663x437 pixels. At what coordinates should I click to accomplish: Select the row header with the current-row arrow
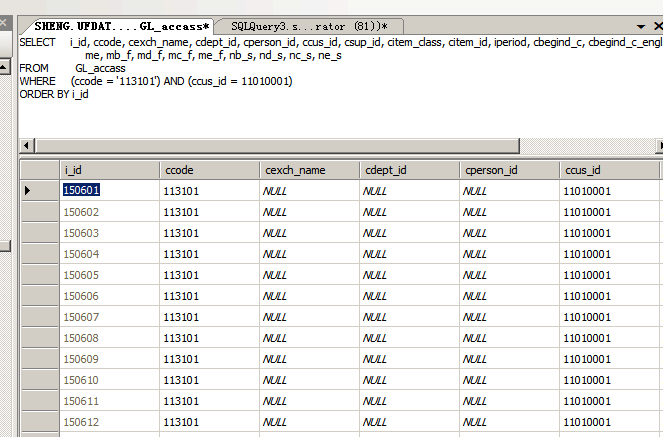coord(40,191)
